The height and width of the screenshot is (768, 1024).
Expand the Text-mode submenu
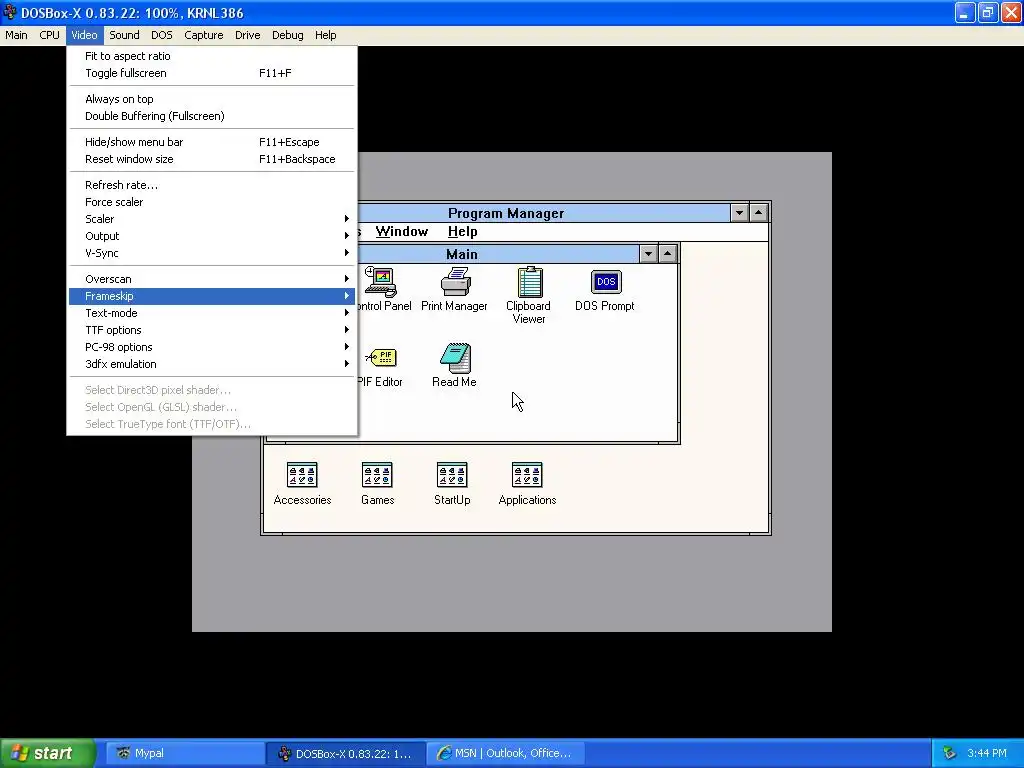pos(212,313)
